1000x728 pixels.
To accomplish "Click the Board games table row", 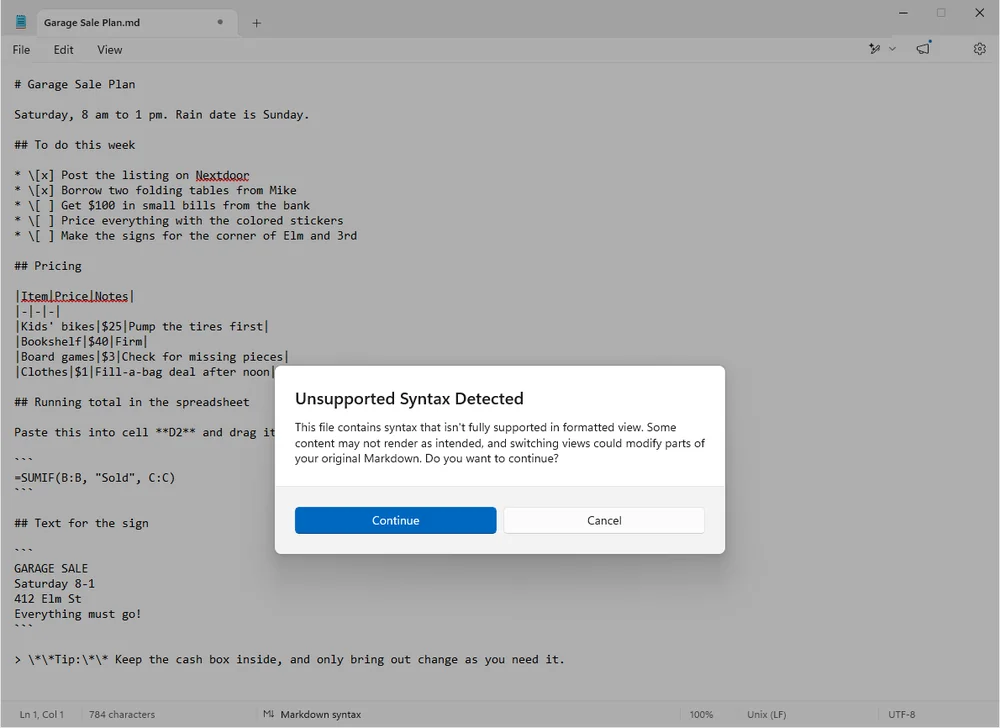I will pos(152,357).
